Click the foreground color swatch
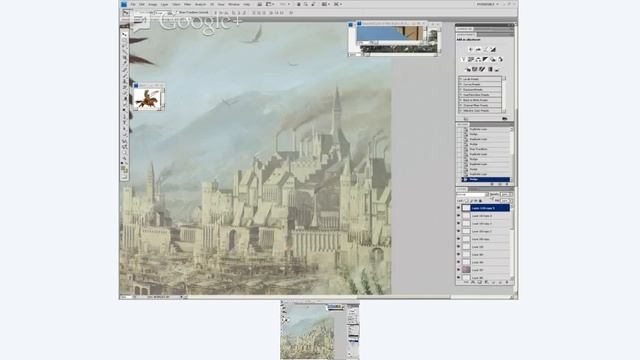This screenshot has height=360, width=640. 123,167
